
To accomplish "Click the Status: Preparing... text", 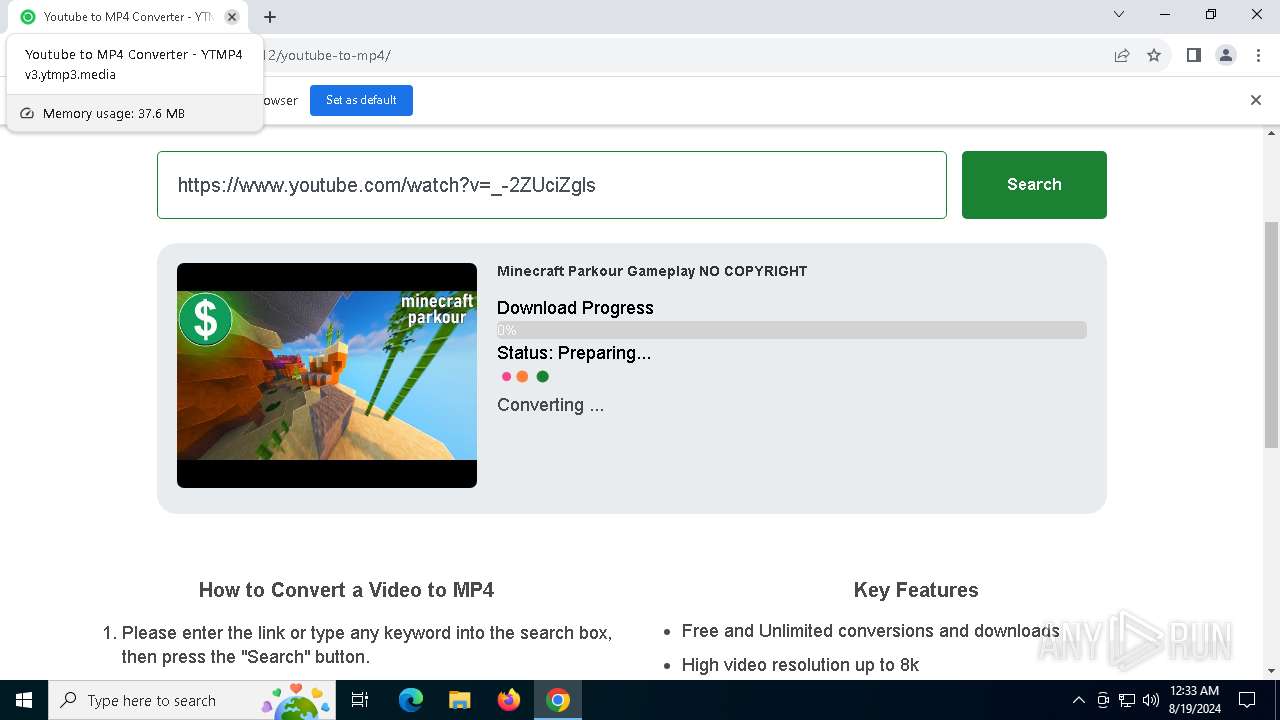I will [574, 353].
